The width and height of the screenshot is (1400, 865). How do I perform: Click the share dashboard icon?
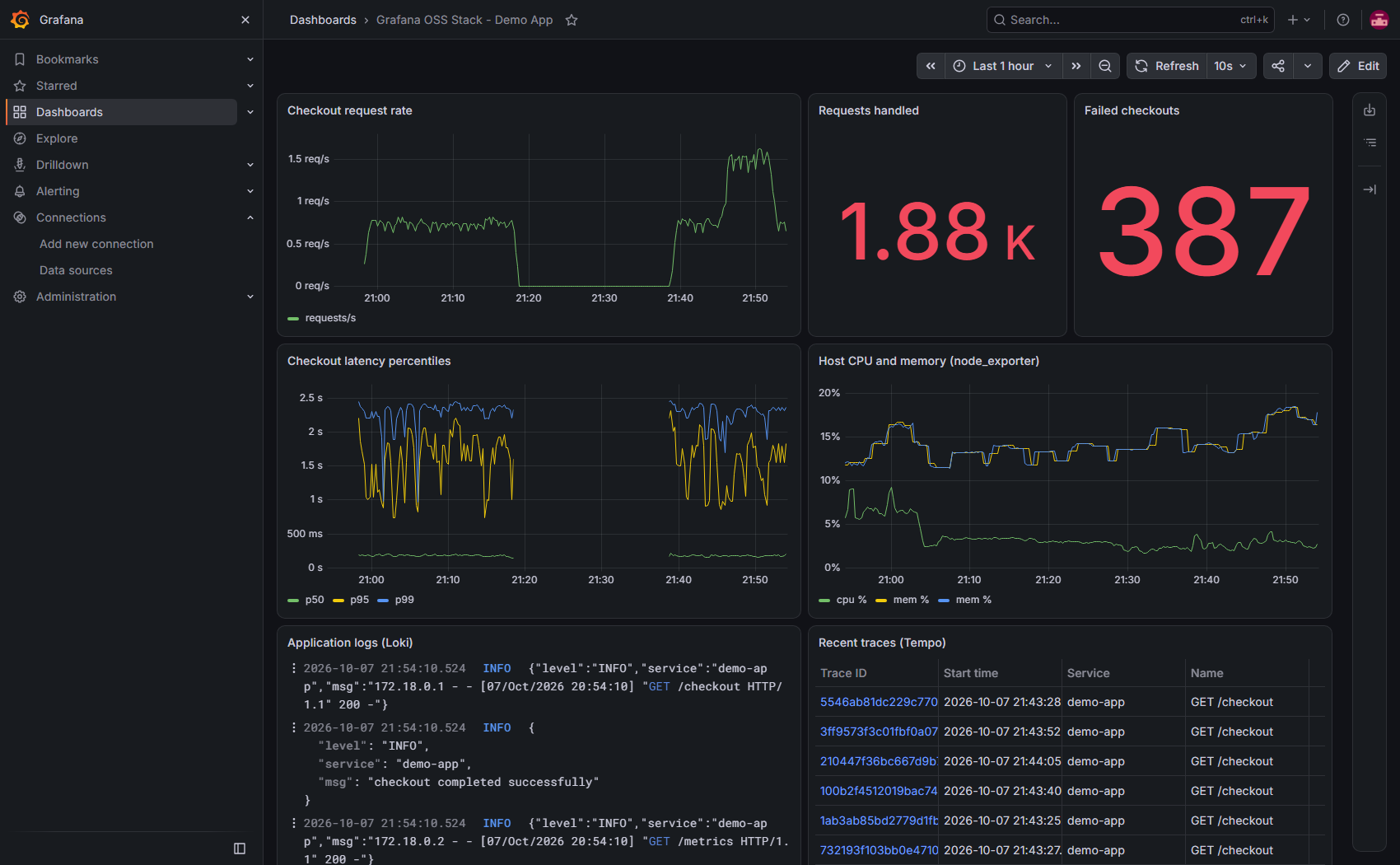coord(1278,66)
